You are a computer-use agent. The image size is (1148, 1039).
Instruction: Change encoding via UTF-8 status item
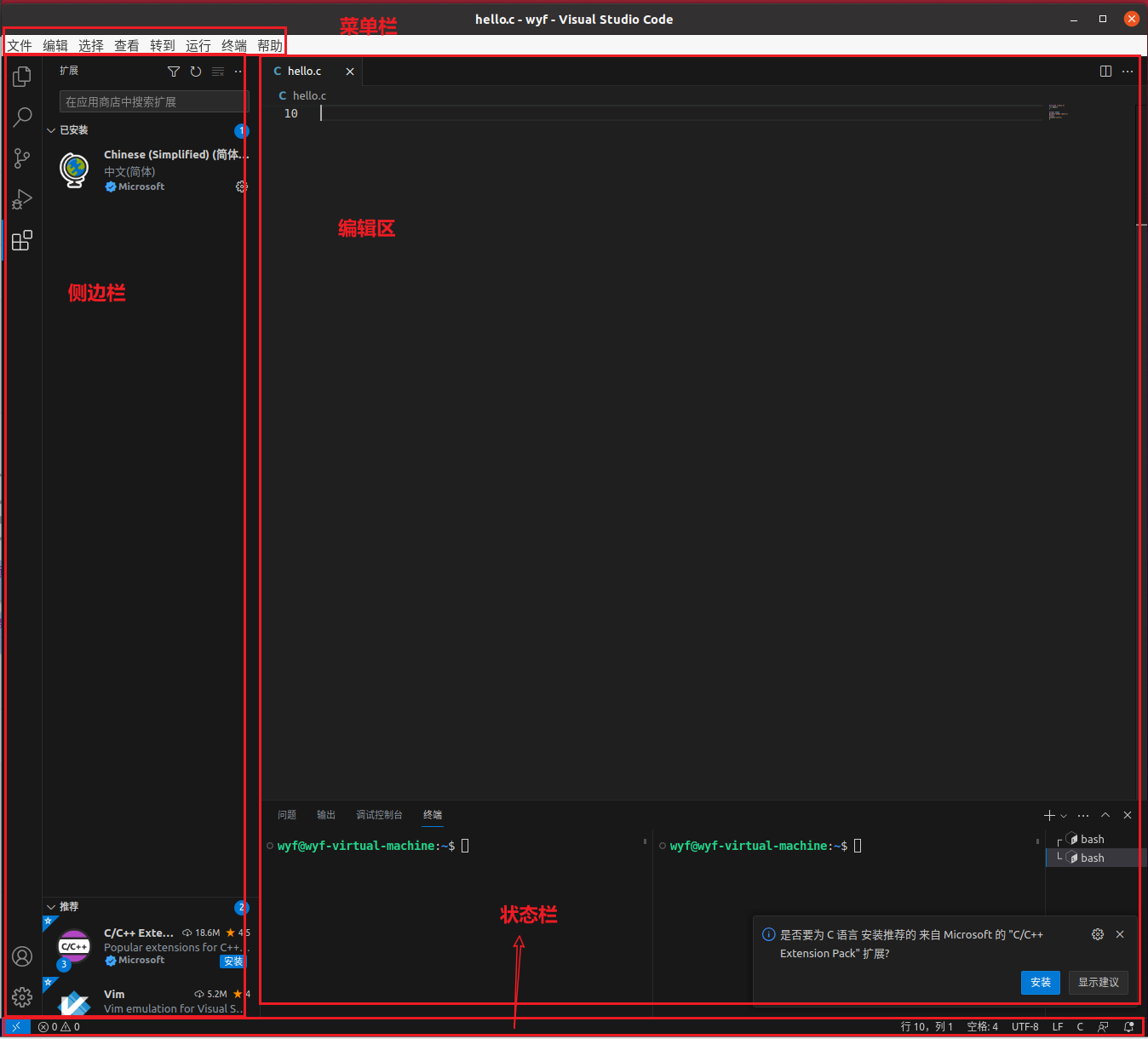point(1025,1027)
